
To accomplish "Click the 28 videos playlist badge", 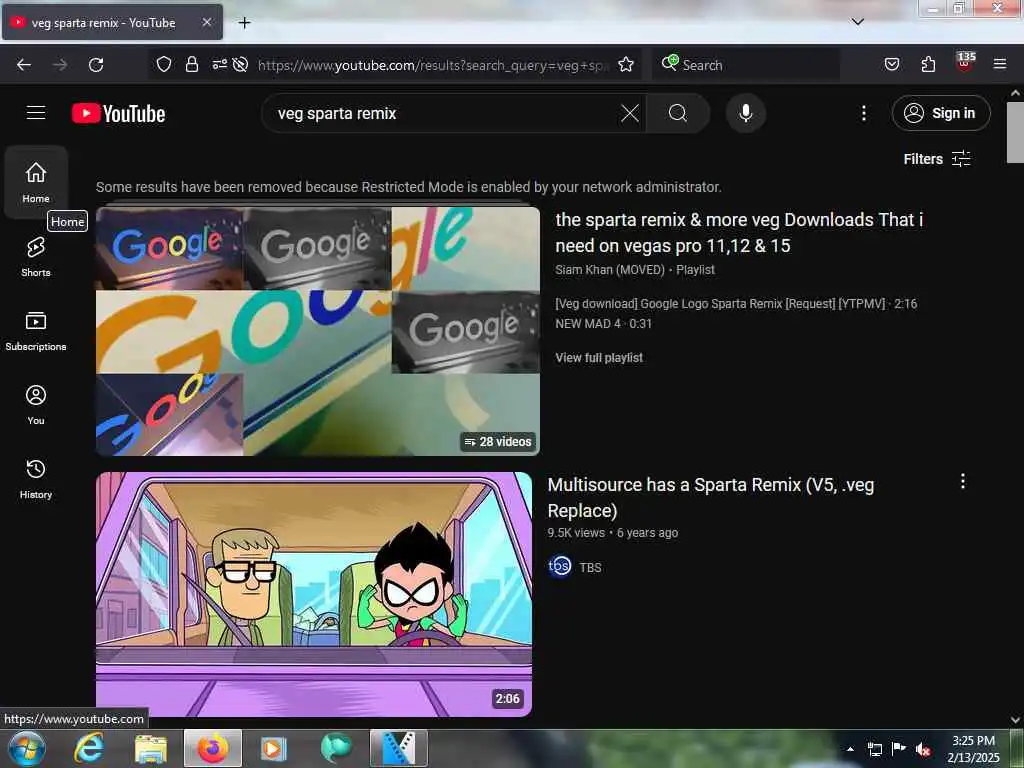I will (498, 442).
